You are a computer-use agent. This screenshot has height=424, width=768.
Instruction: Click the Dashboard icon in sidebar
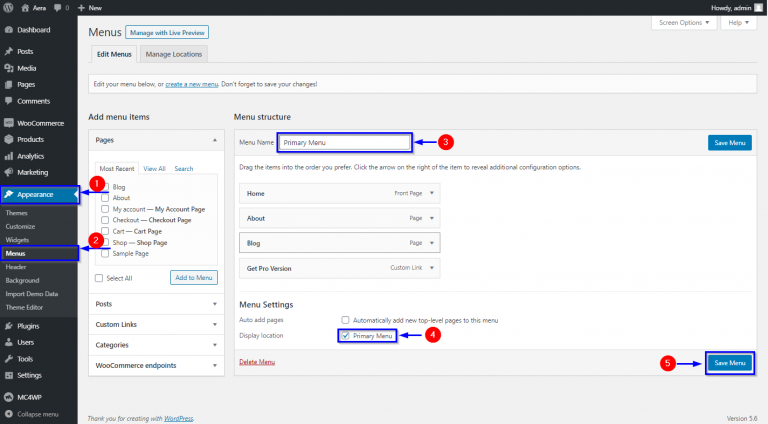(x=9, y=30)
